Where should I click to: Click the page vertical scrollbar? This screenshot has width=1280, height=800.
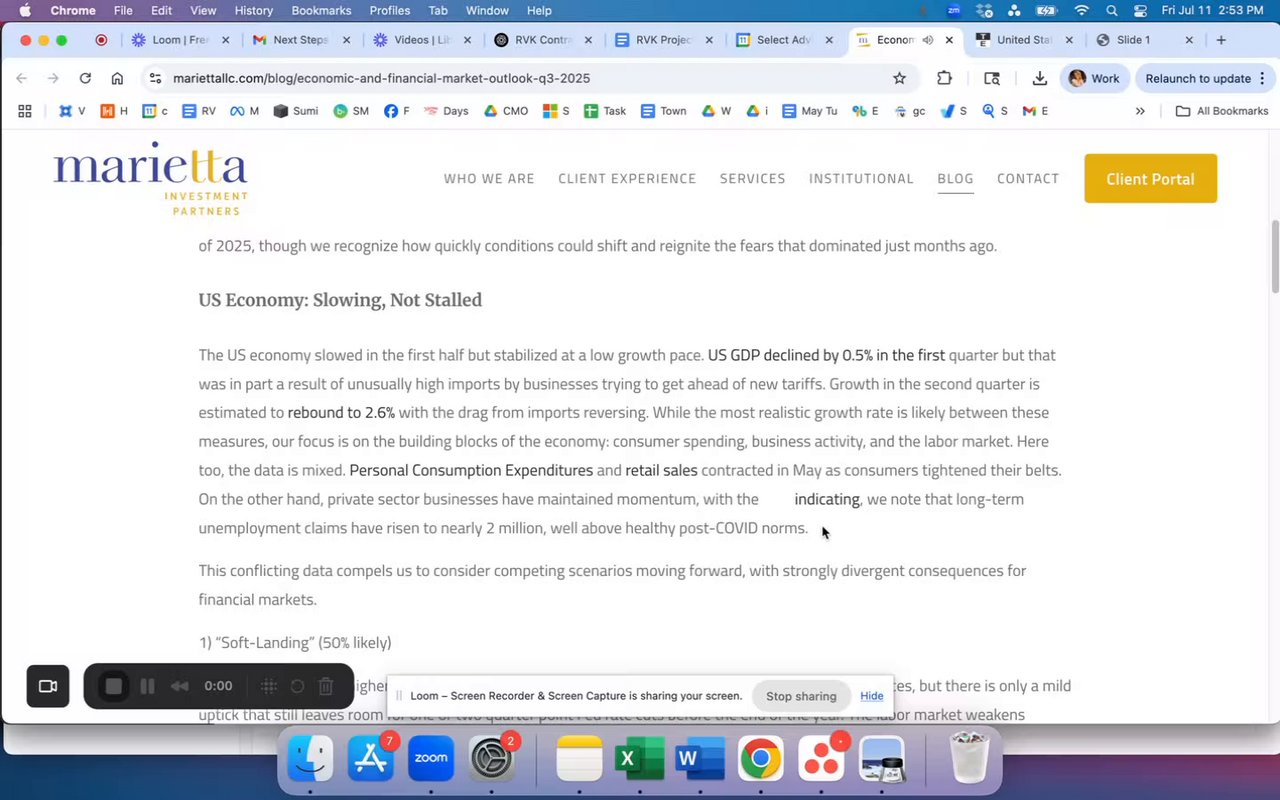pyautogui.click(x=1274, y=257)
